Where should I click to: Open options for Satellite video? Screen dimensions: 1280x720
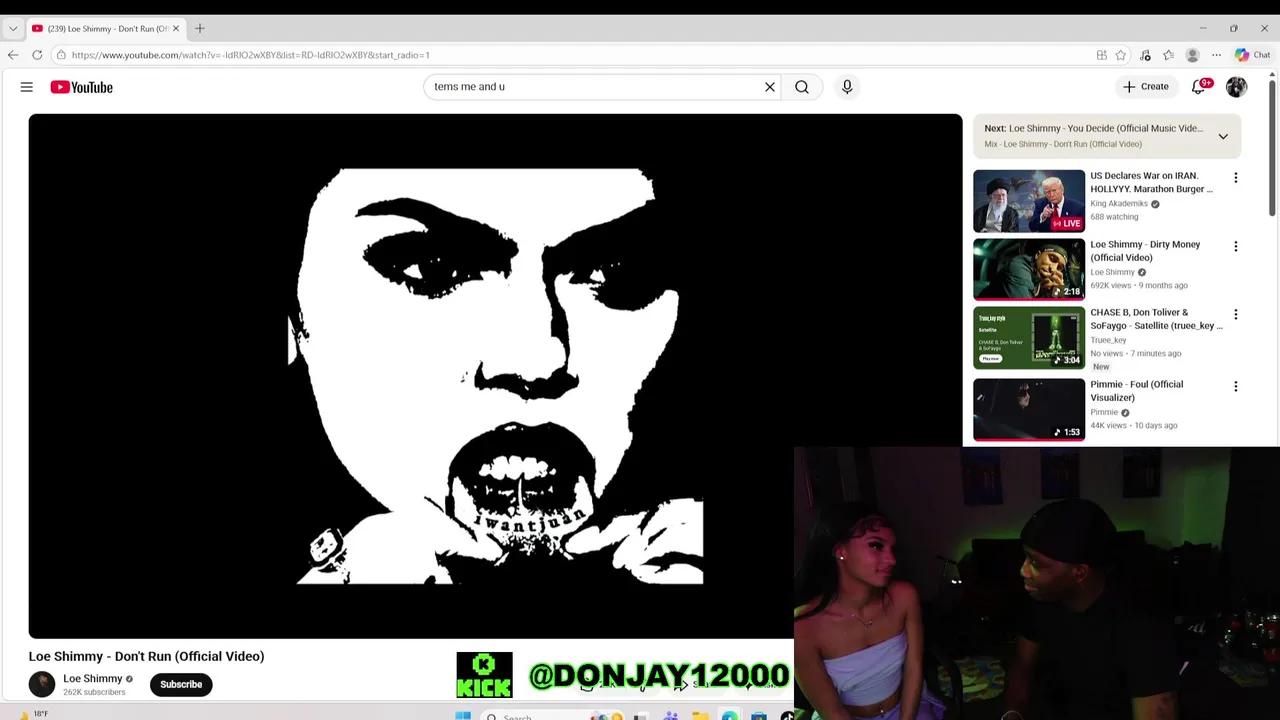tap(1235, 314)
